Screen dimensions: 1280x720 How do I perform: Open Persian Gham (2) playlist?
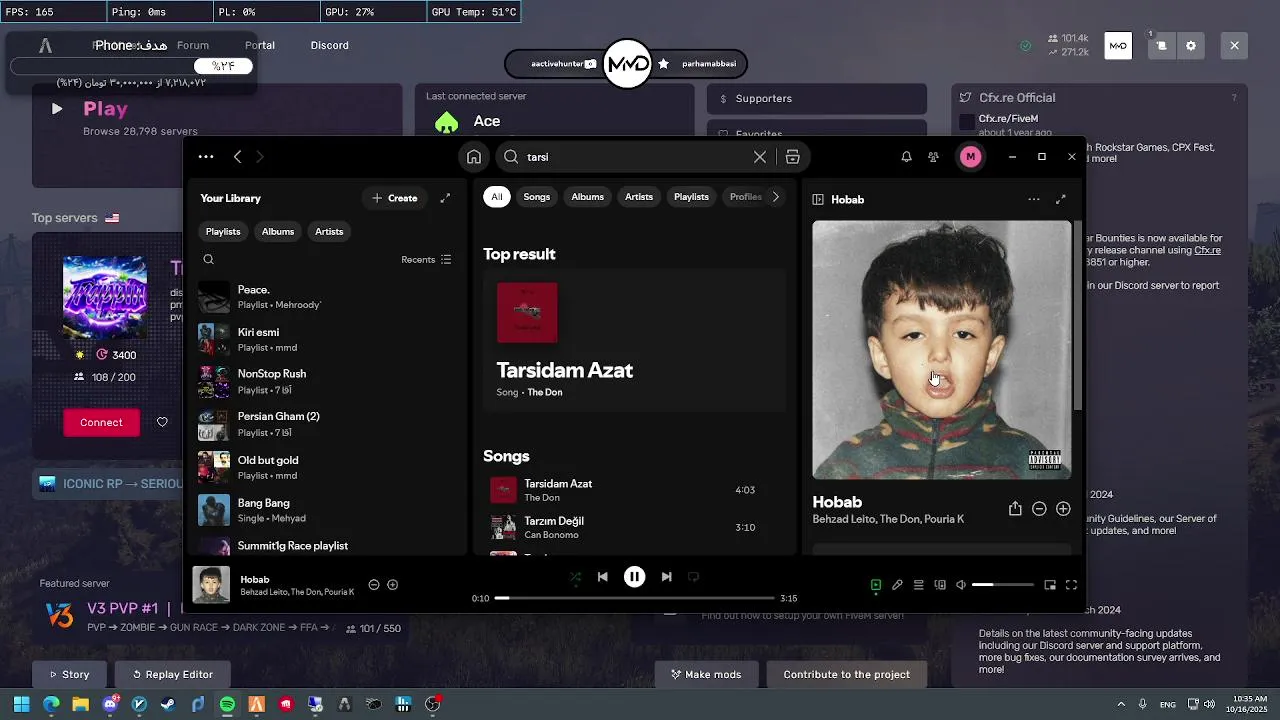(x=325, y=424)
